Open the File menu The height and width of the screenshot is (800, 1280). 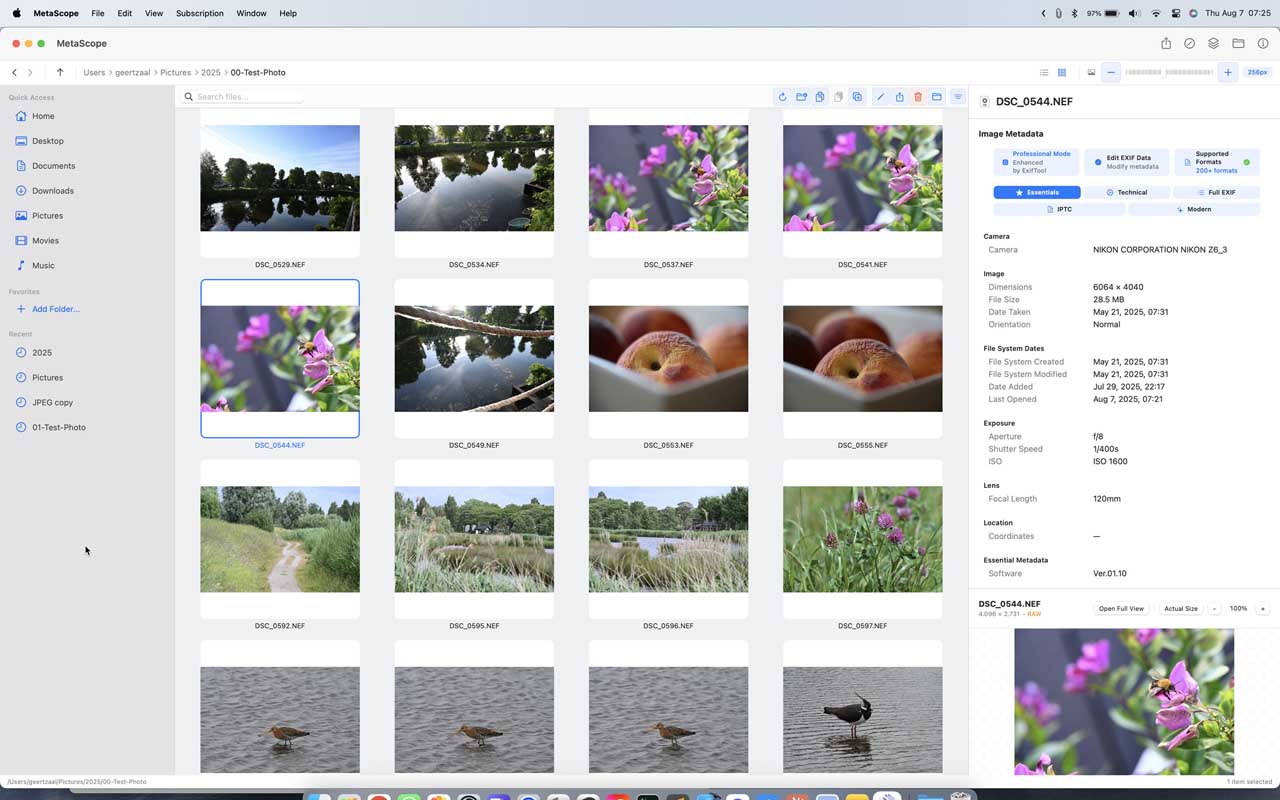(97, 13)
